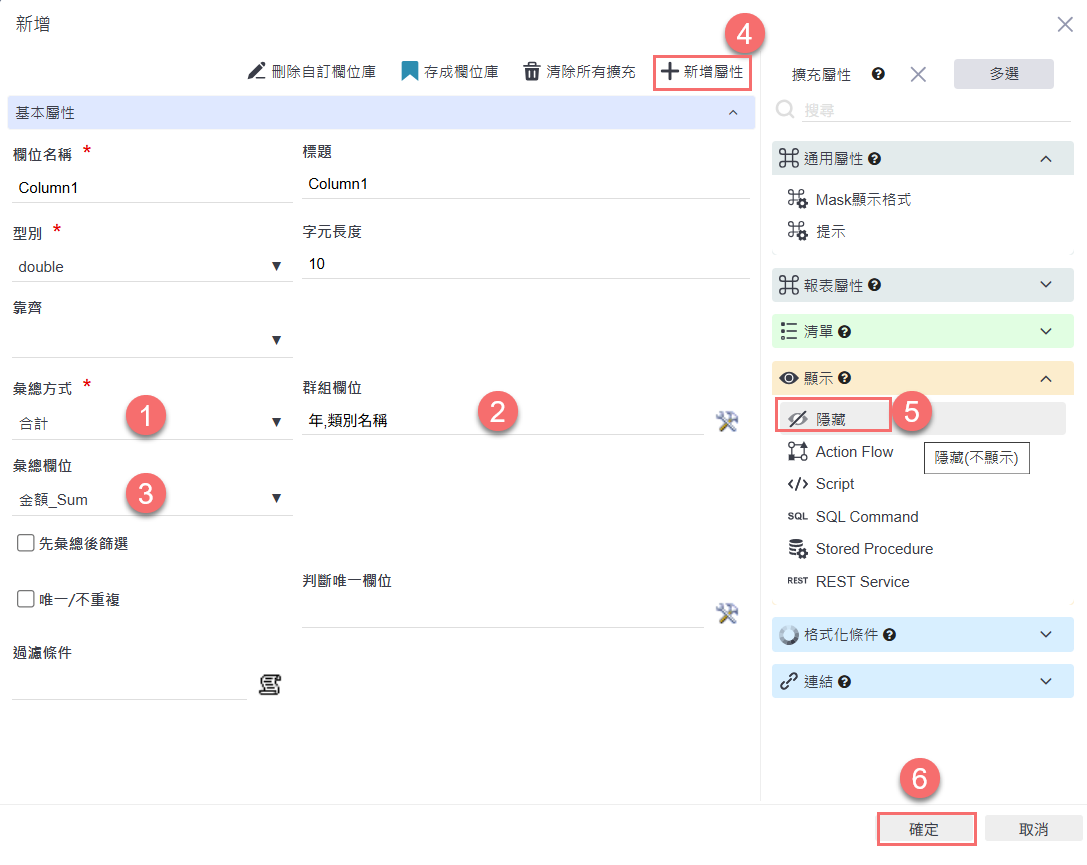Clear extended attributes with the X icon
This screenshot has height=865, width=1087.
(x=918, y=74)
